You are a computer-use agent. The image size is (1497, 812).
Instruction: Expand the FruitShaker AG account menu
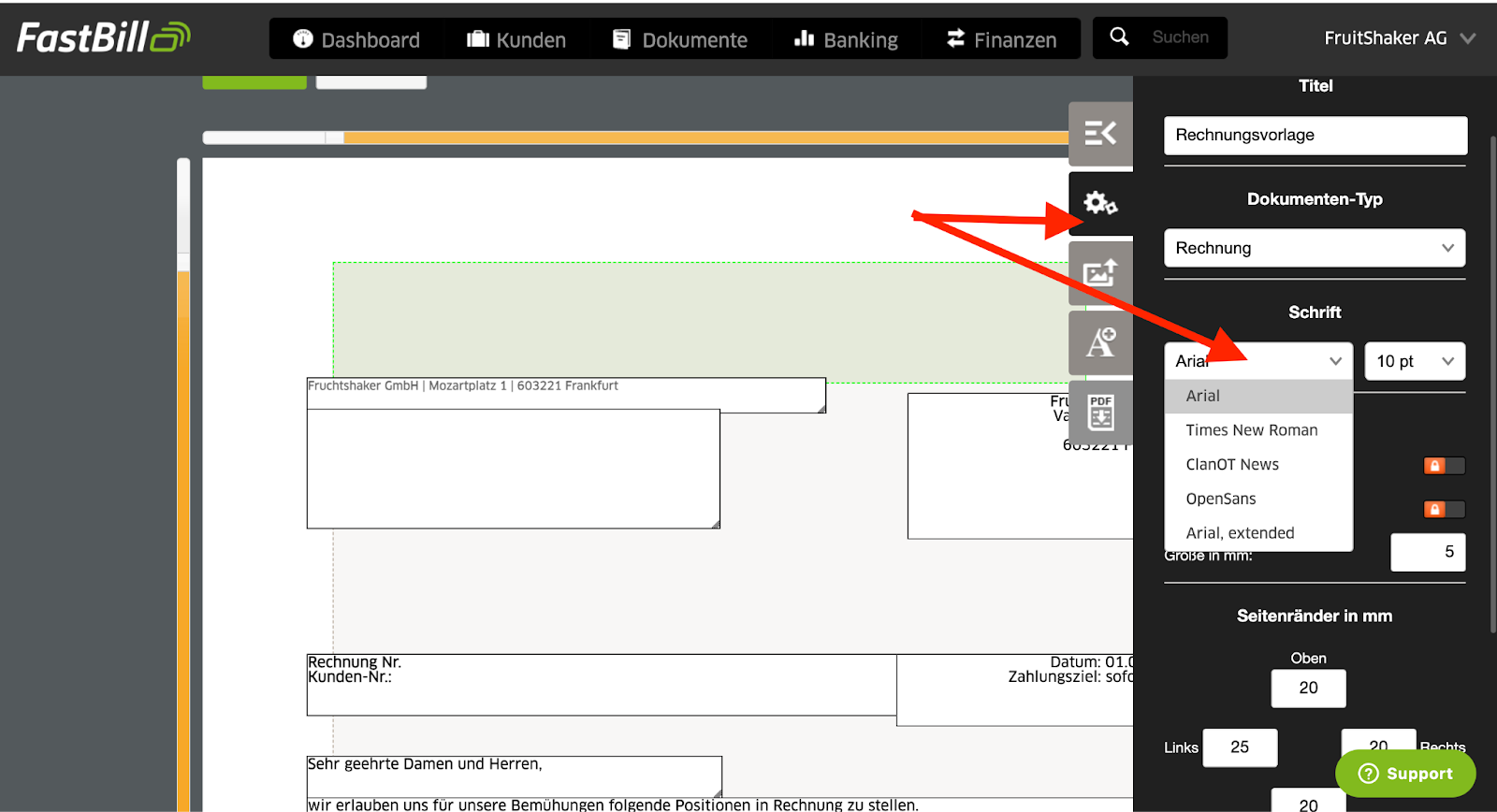pyautogui.click(x=1400, y=38)
